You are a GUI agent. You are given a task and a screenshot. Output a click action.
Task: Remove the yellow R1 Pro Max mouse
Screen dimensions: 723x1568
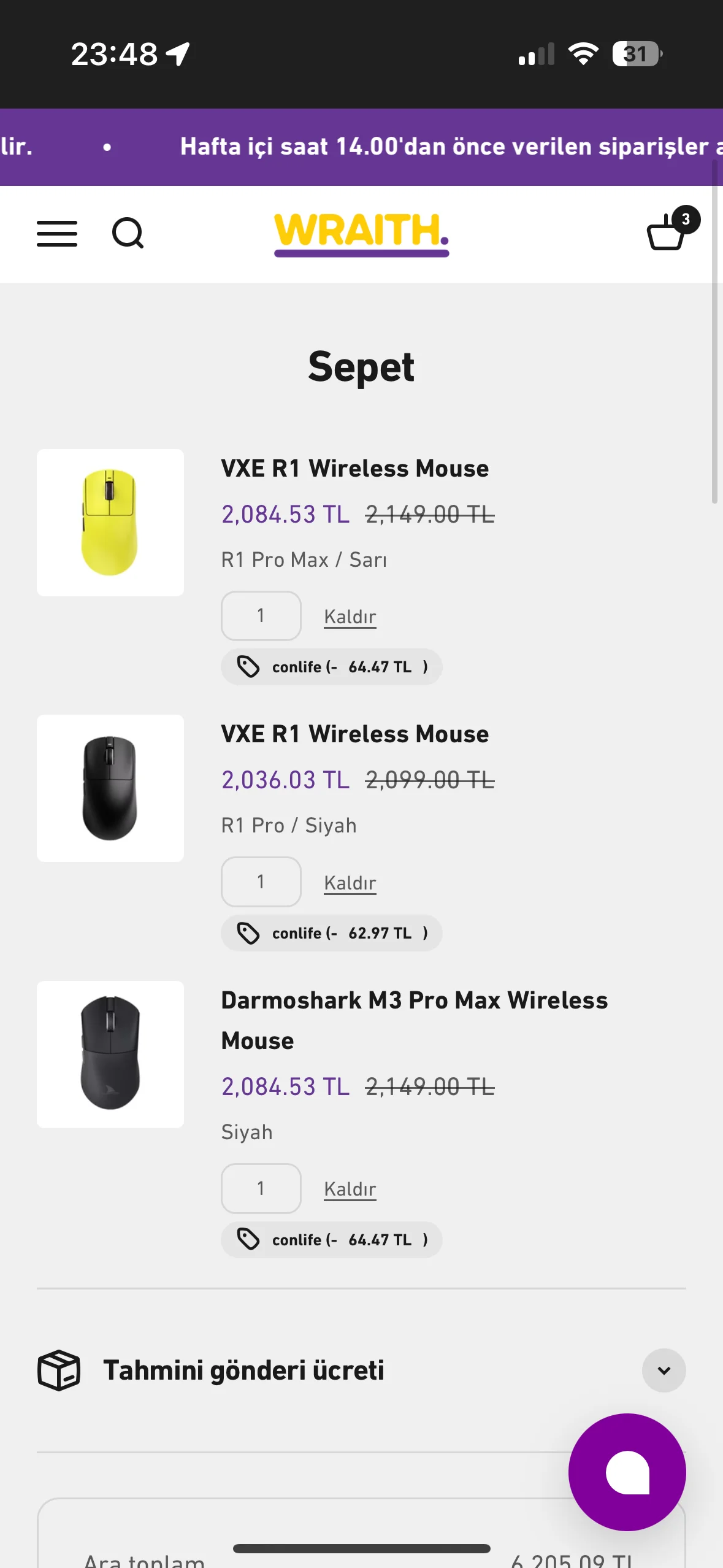coord(350,617)
